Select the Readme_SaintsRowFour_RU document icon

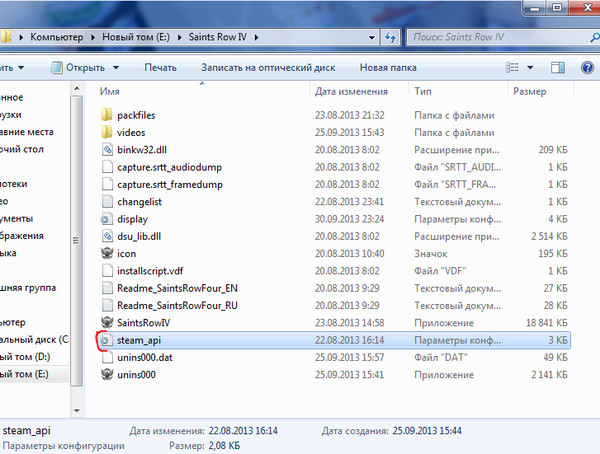pyautogui.click(x=107, y=305)
